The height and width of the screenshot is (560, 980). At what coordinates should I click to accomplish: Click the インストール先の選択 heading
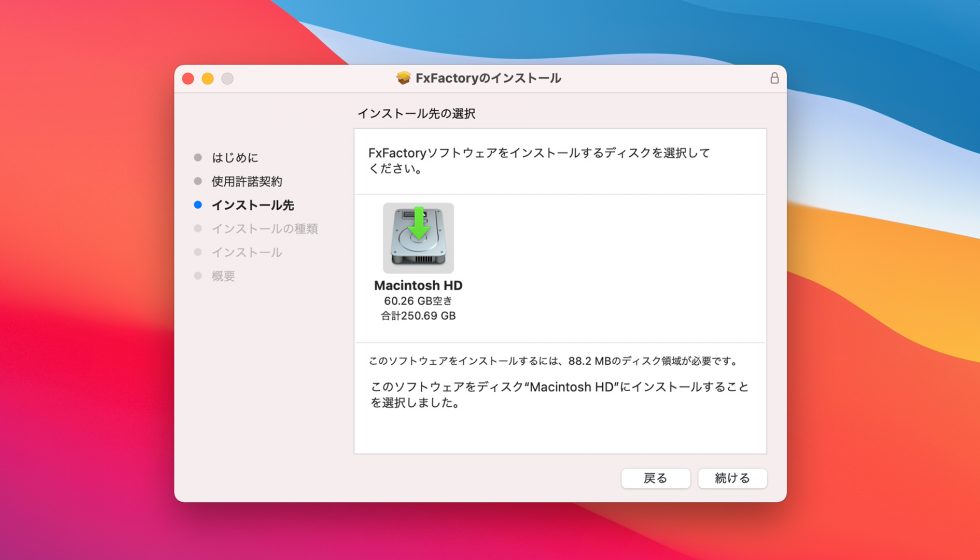pos(416,114)
